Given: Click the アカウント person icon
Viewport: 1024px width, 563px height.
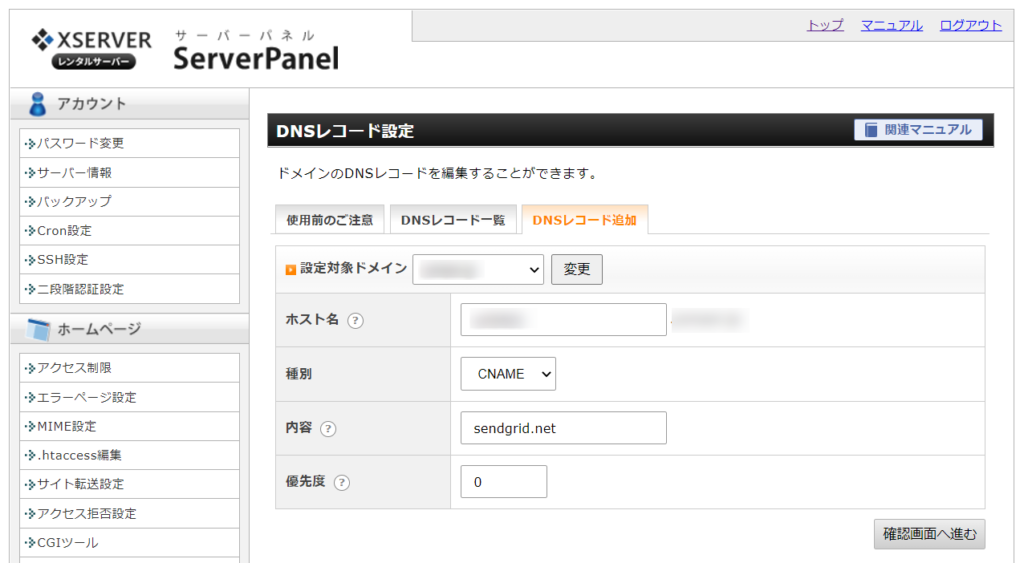Looking at the screenshot, I should [x=37, y=104].
